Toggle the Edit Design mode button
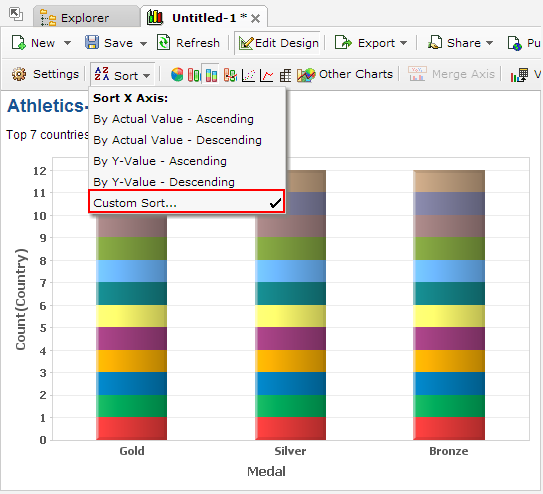543x494 pixels. coord(278,43)
